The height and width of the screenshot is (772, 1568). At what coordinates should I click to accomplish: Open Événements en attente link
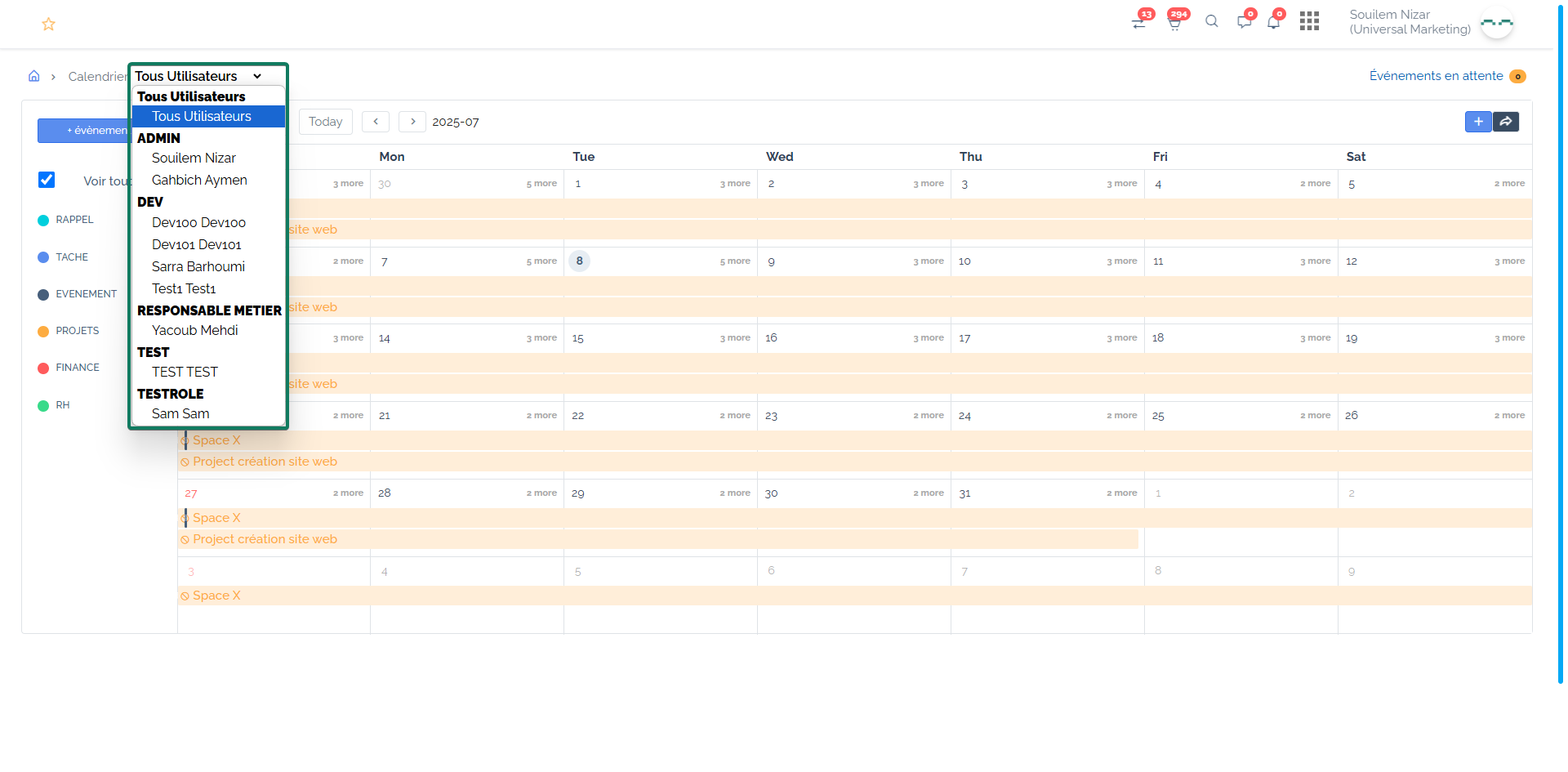tap(1436, 76)
